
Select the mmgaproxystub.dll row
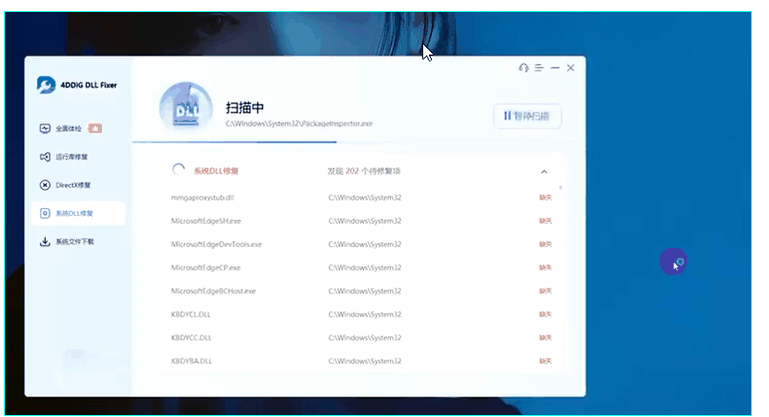(361, 198)
